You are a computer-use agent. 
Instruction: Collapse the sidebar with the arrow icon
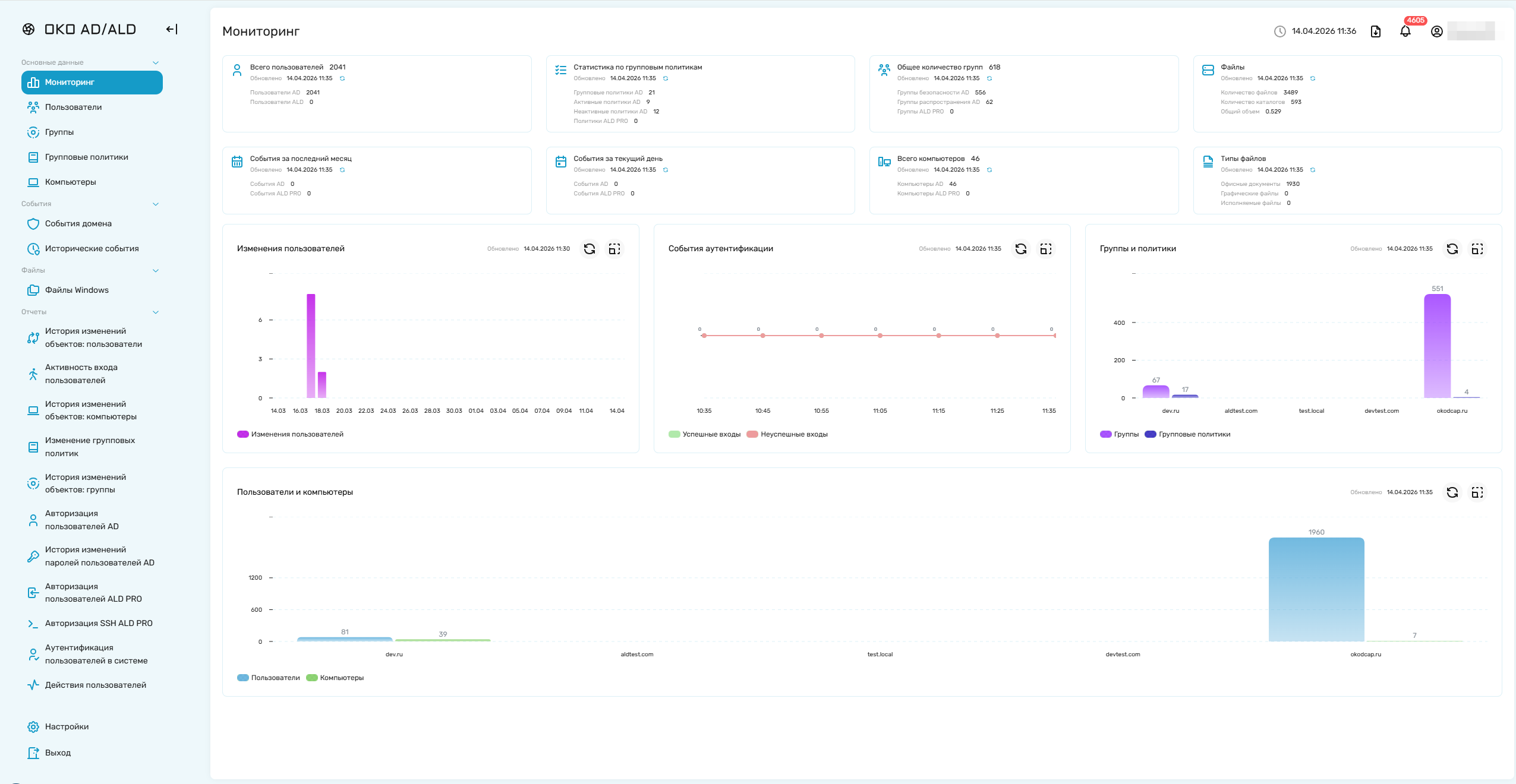point(172,29)
